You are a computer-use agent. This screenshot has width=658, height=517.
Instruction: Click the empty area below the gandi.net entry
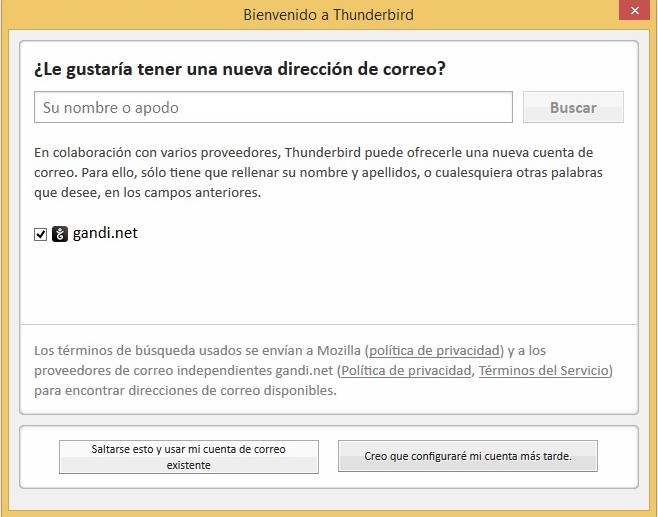(x=328, y=285)
